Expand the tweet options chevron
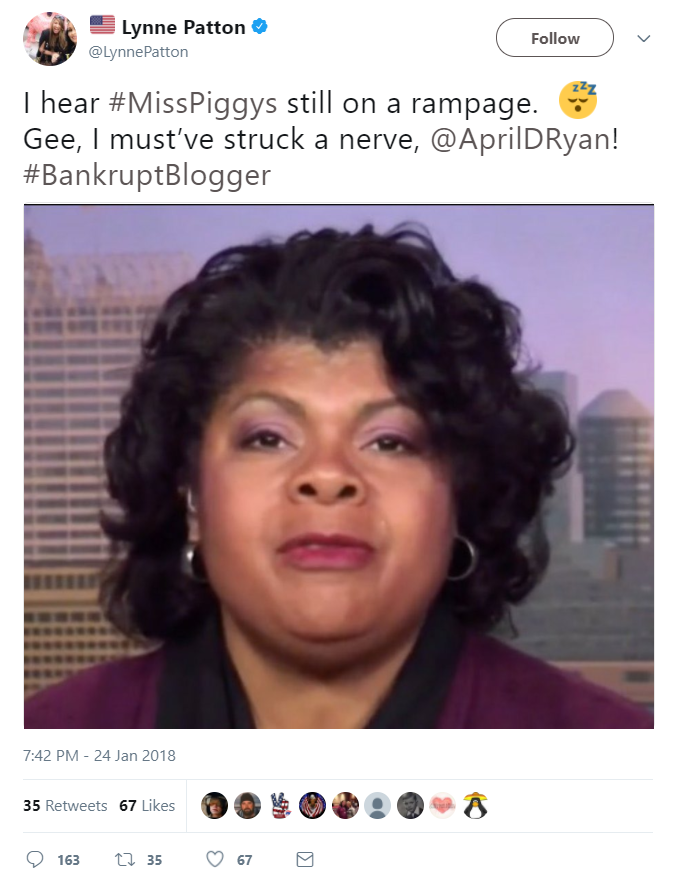 click(x=644, y=38)
